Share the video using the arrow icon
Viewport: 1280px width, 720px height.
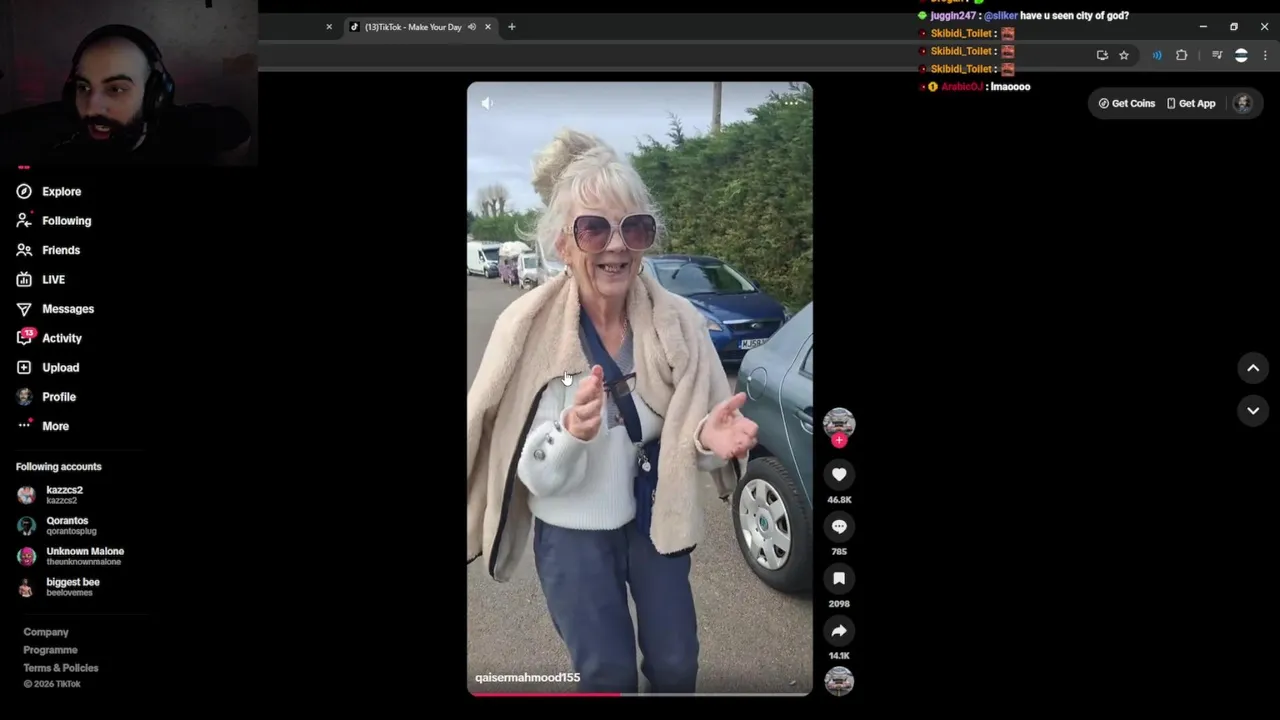click(x=839, y=631)
